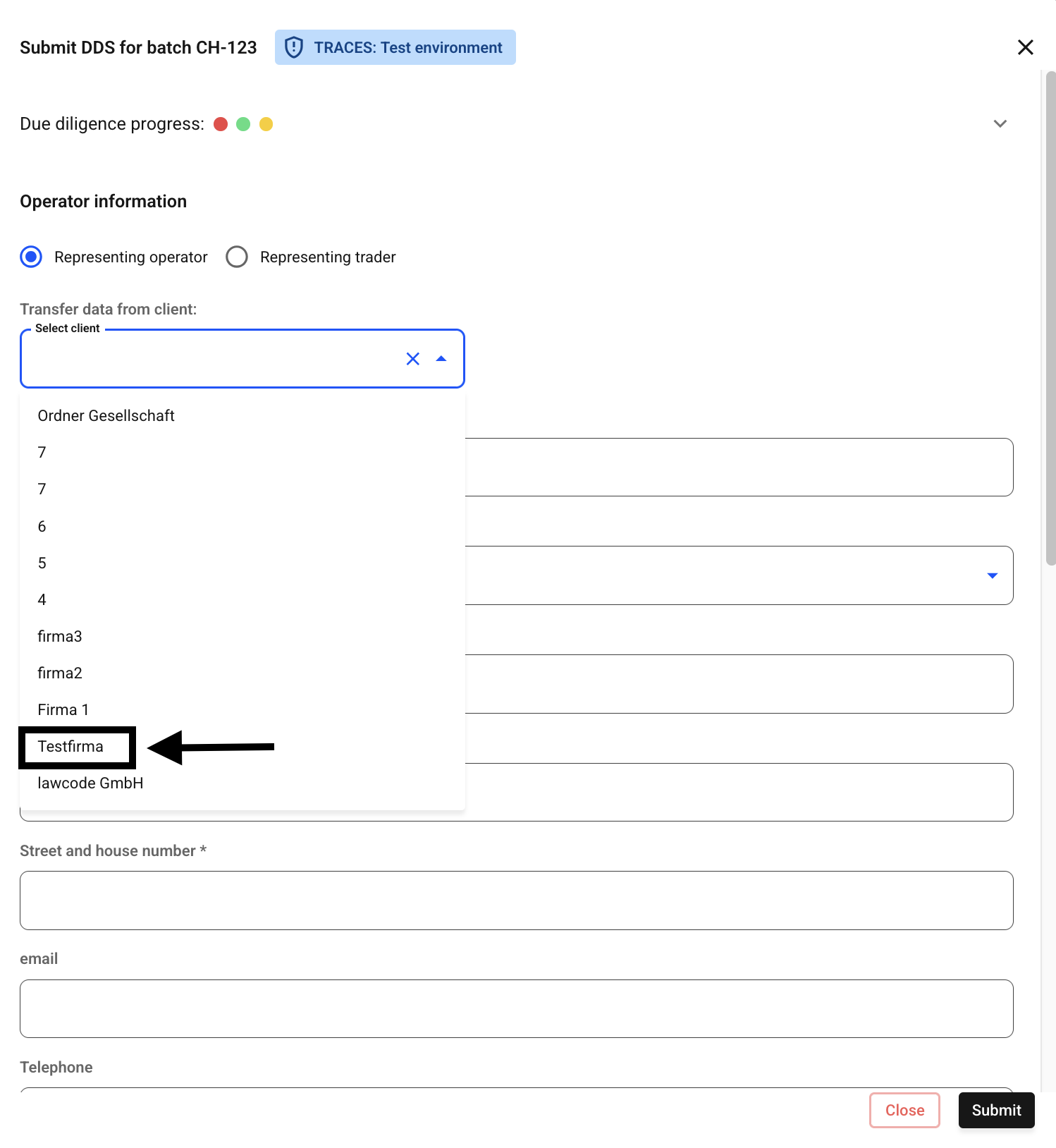Click the red progress status dot
This screenshot has height=1148, width=1056.
tap(221, 124)
